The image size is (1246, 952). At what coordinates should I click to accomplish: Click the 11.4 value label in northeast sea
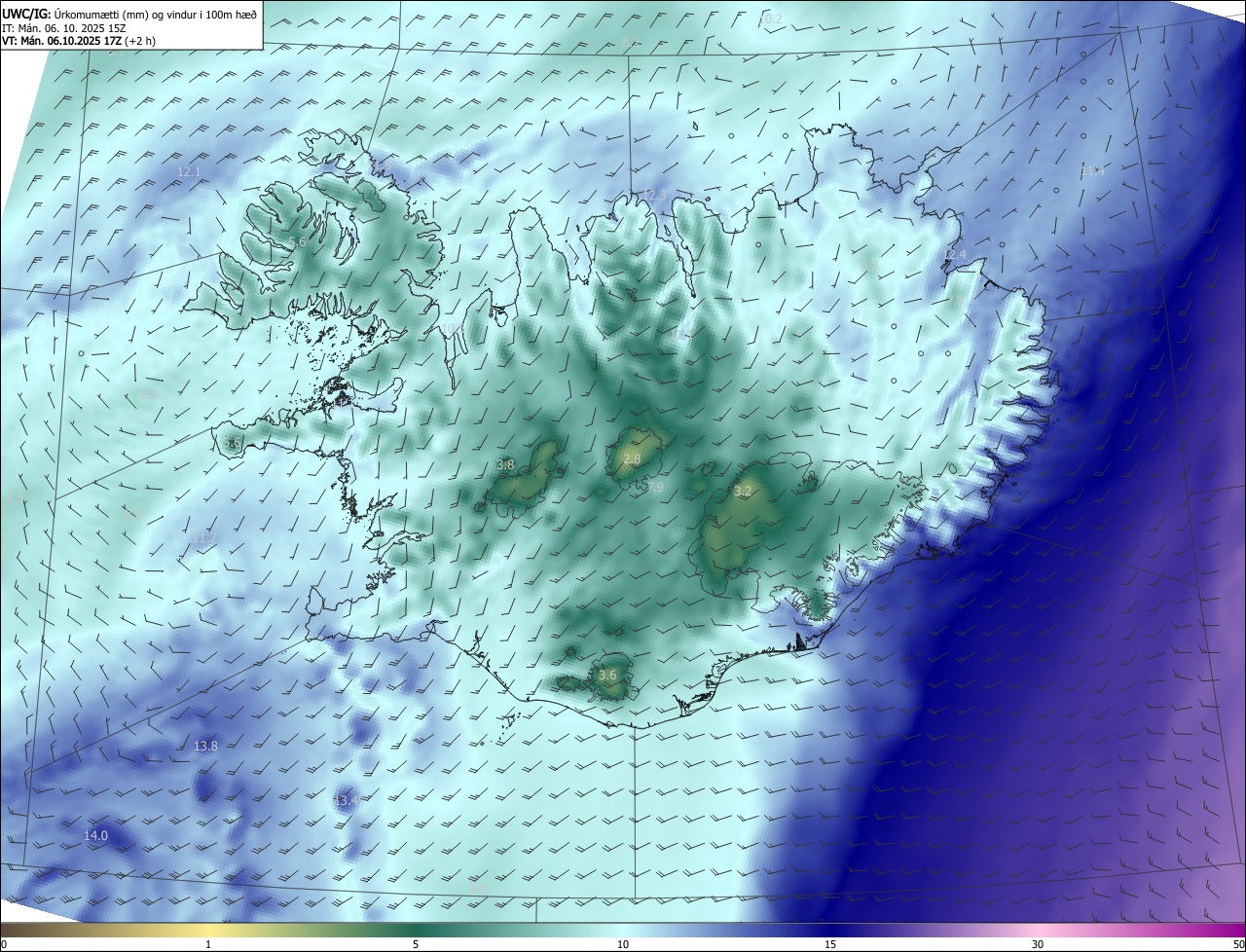1093,171
